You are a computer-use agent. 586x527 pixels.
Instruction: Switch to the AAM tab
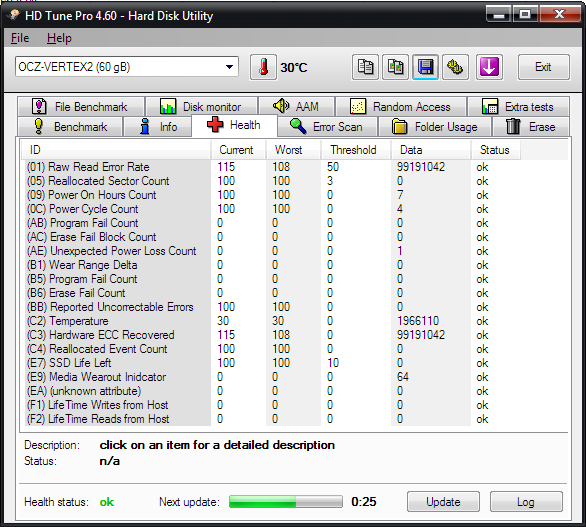click(297, 107)
